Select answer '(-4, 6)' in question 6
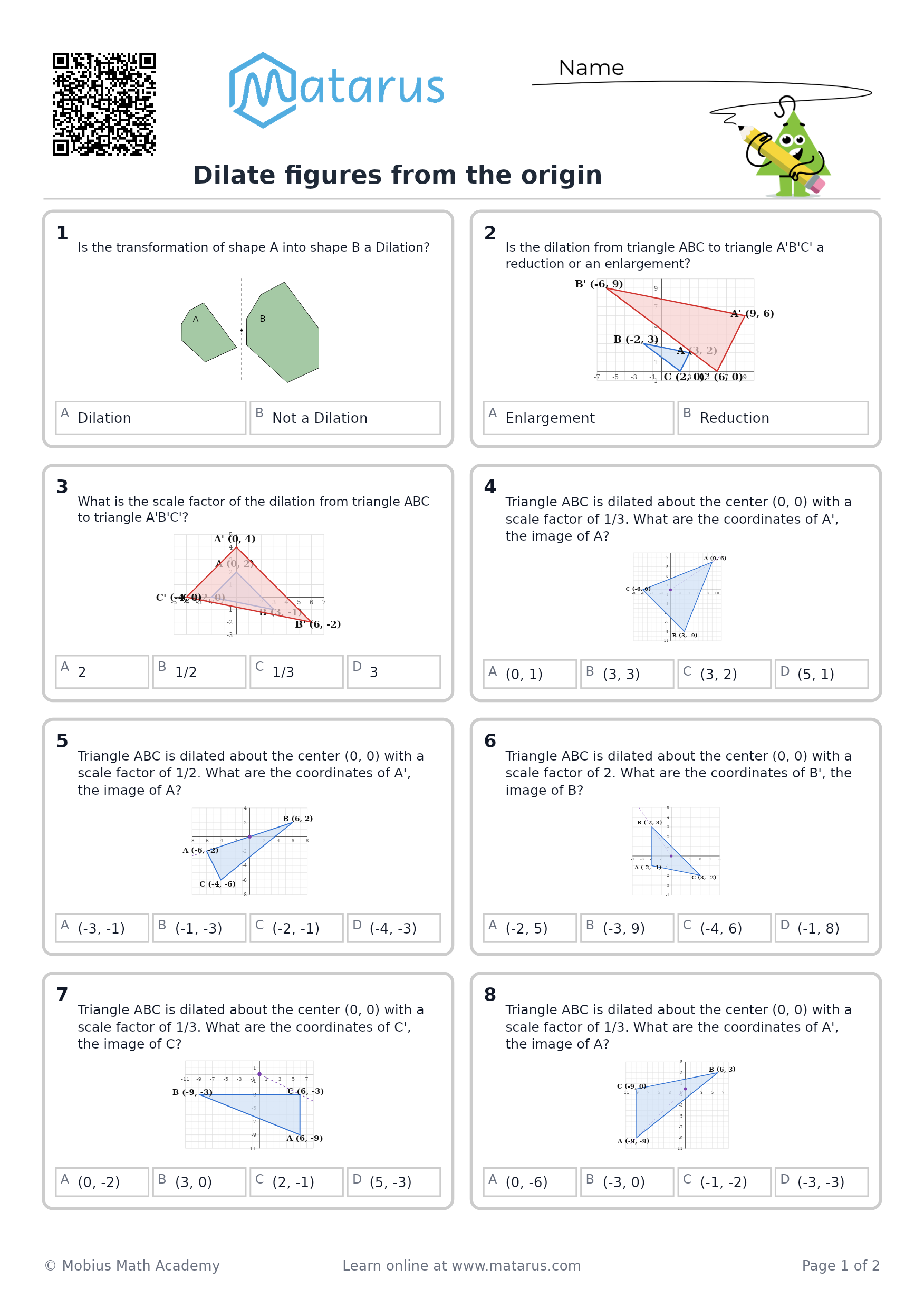Screen dimensions: 924x1308 pos(724,928)
